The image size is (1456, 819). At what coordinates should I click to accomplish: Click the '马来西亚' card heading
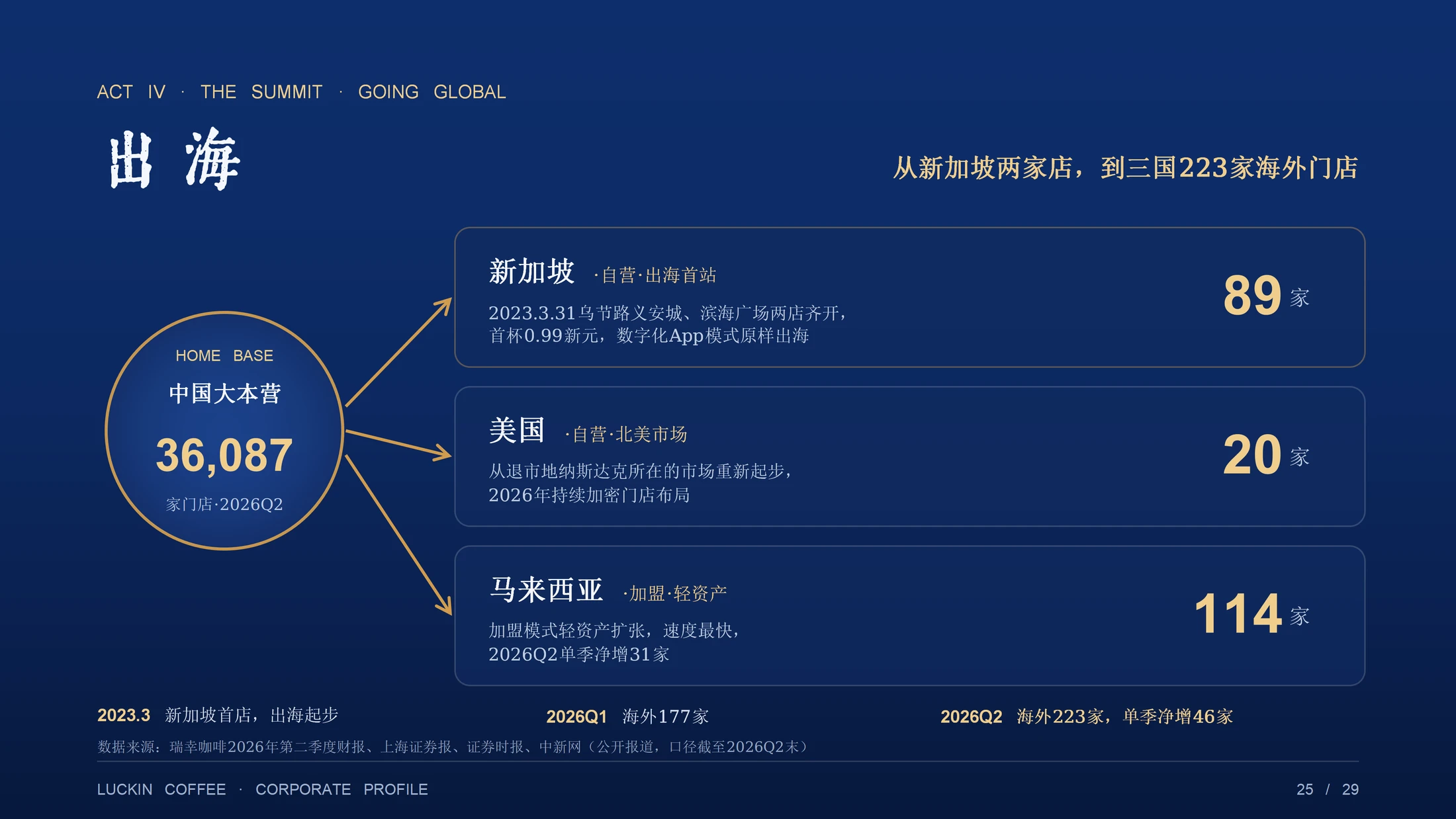coord(546,589)
